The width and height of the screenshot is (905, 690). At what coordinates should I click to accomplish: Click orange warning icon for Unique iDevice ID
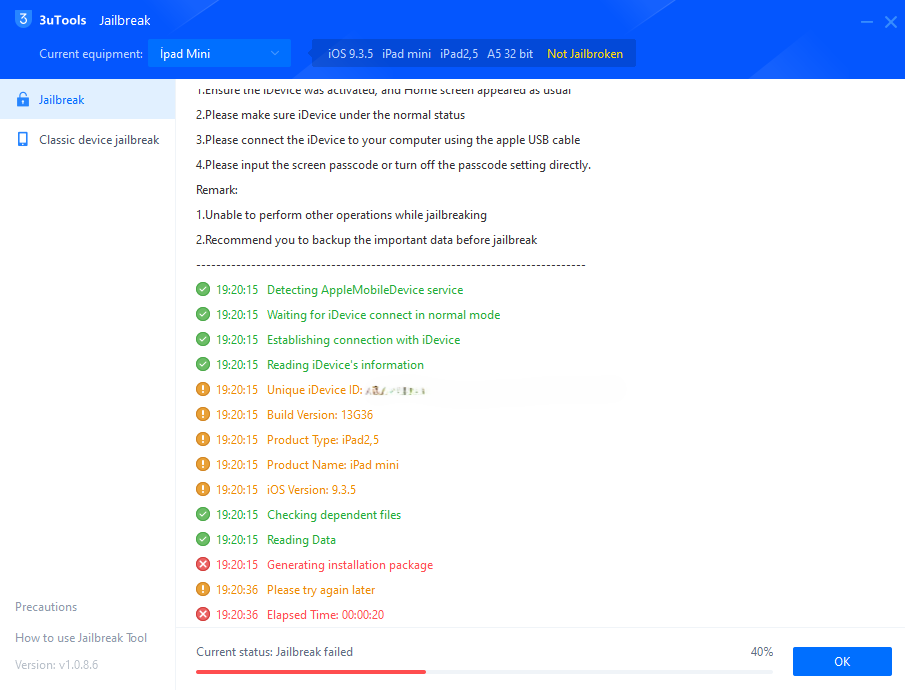click(x=203, y=389)
